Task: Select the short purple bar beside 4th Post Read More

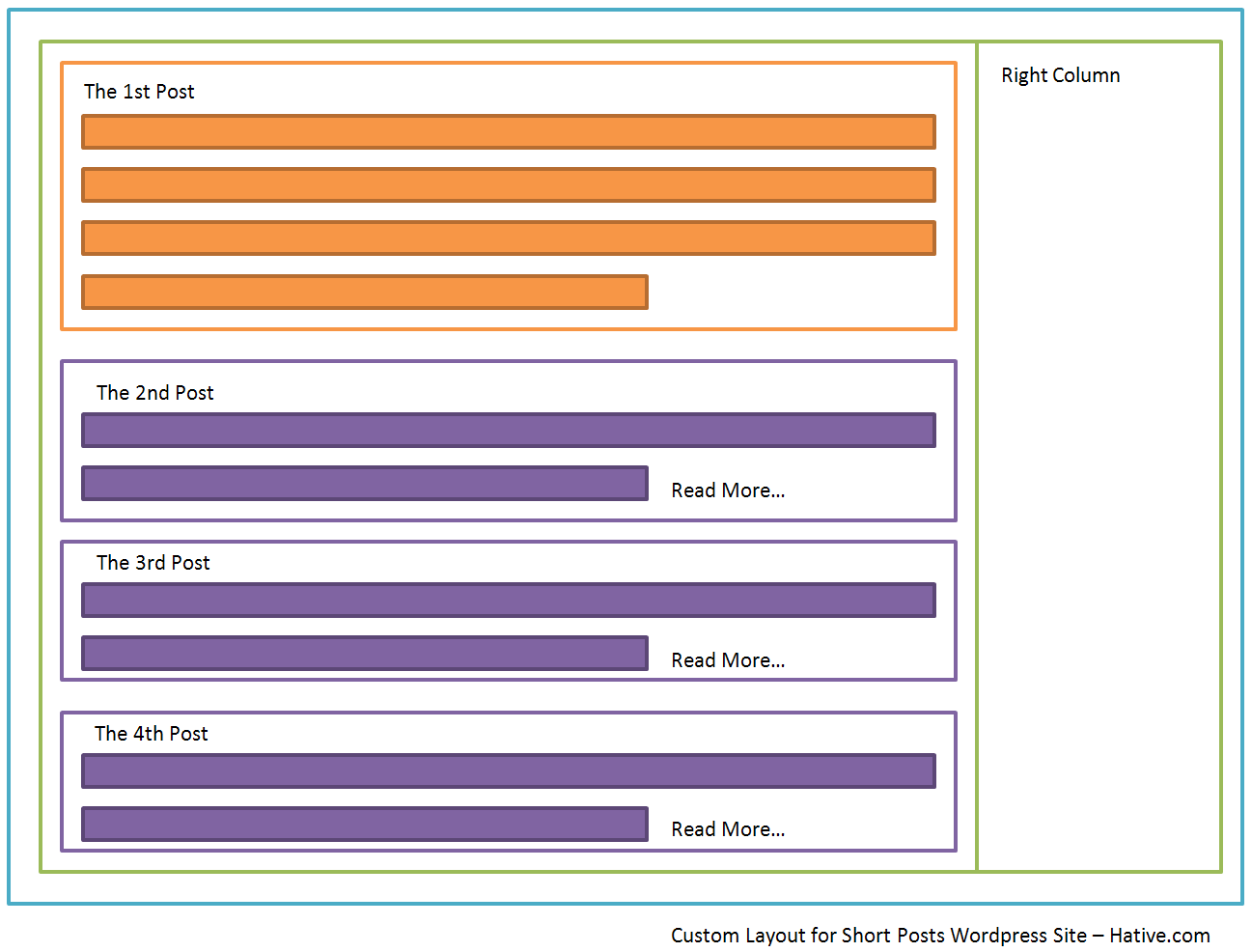Action: [365, 825]
